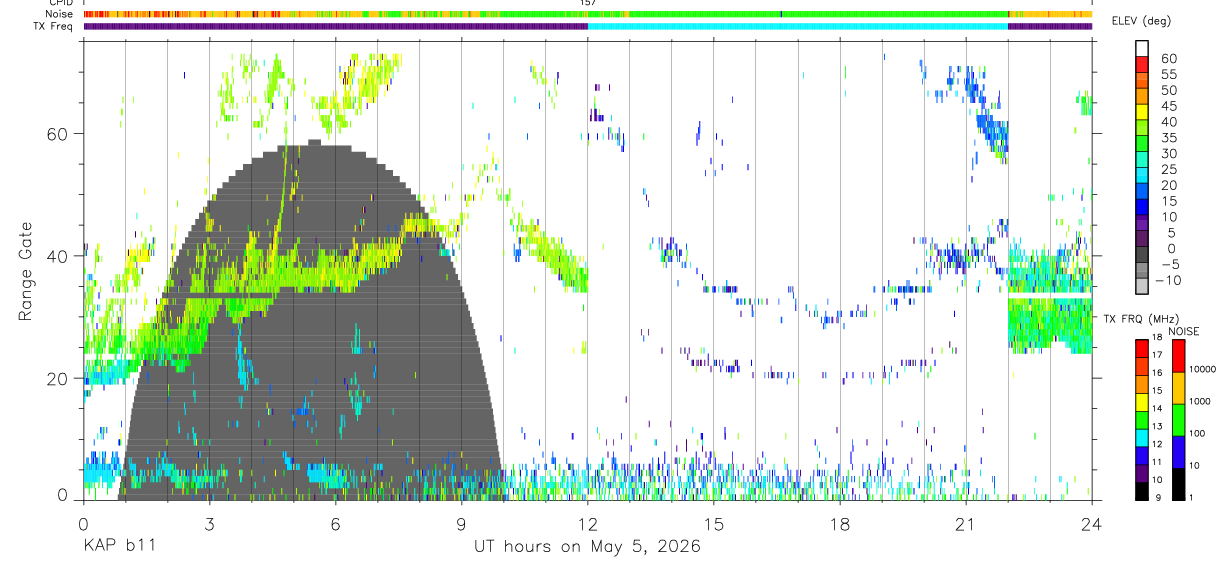Click the cyan section of the TX Freq strip
The image size is (1228, 567).
[797, 26]
